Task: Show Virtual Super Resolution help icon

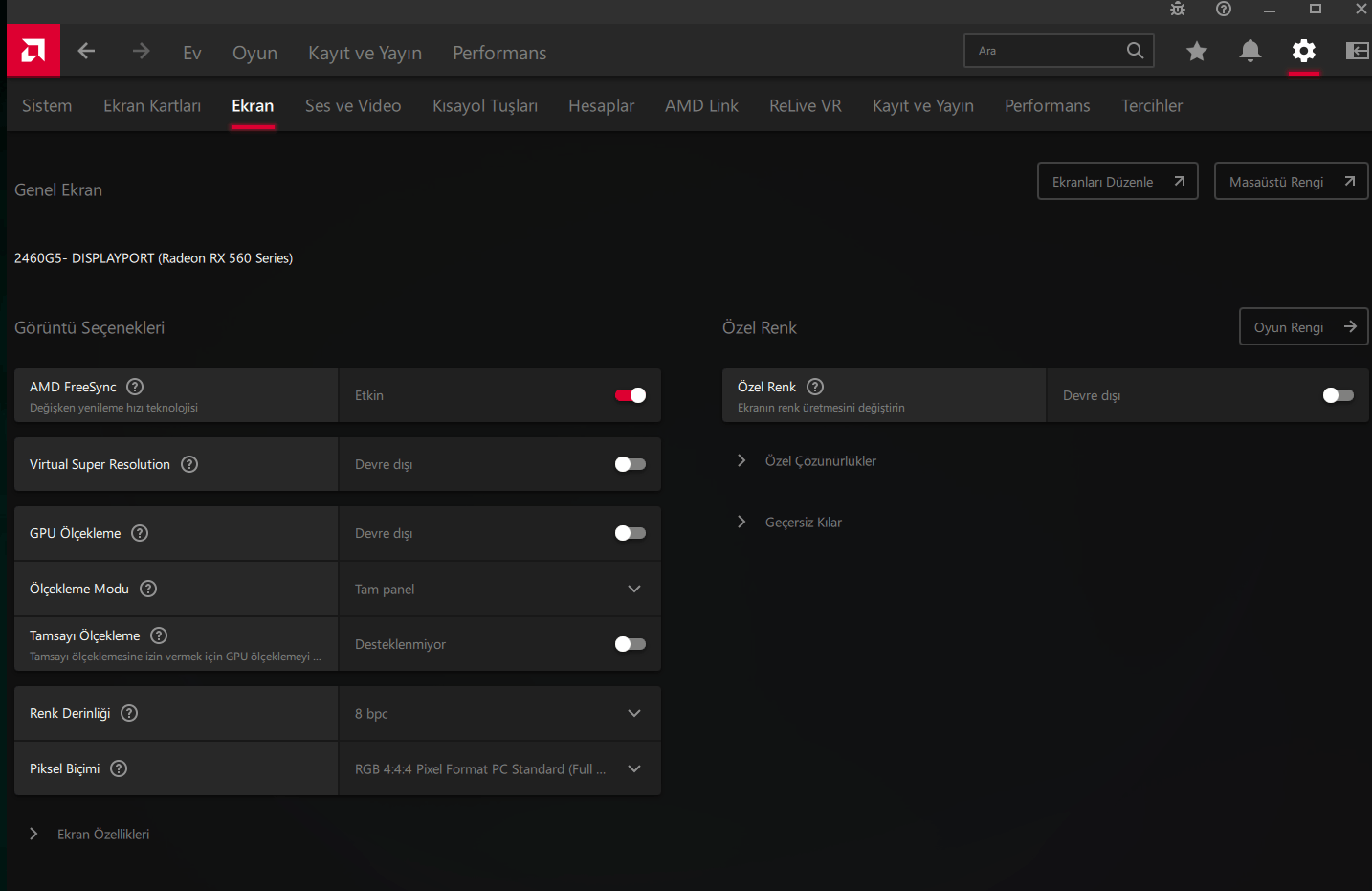Action: [189, 464]
